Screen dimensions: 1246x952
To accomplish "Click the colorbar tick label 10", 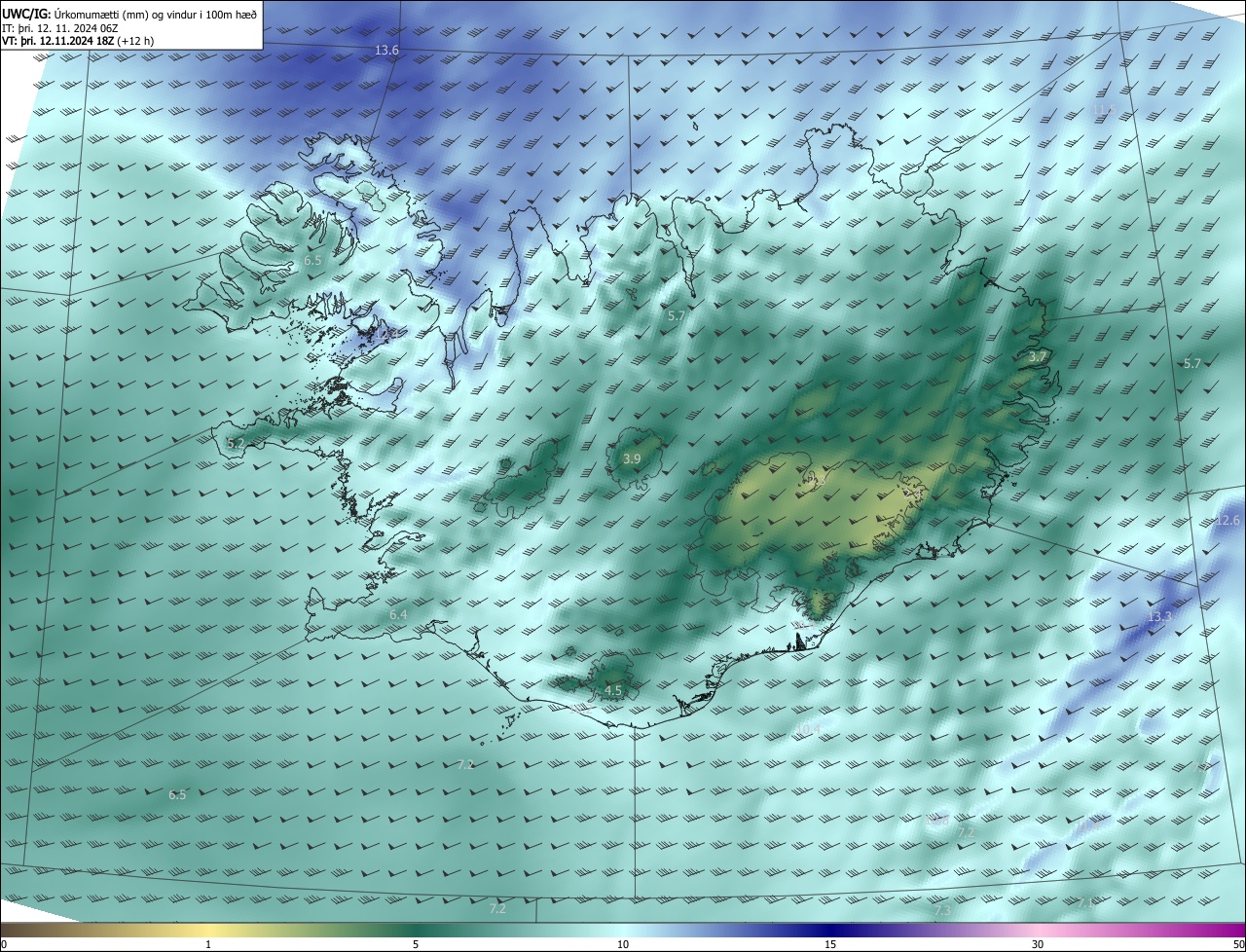I will tap(623, 944).
